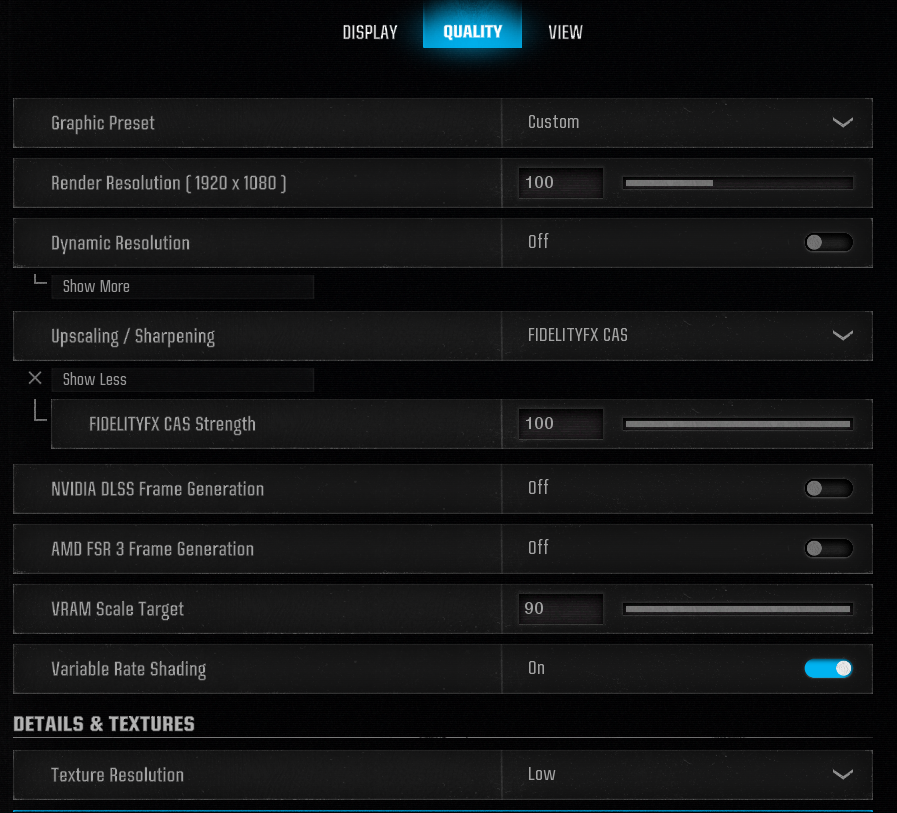Click the X icon beside Show Less

click(35, 378)
